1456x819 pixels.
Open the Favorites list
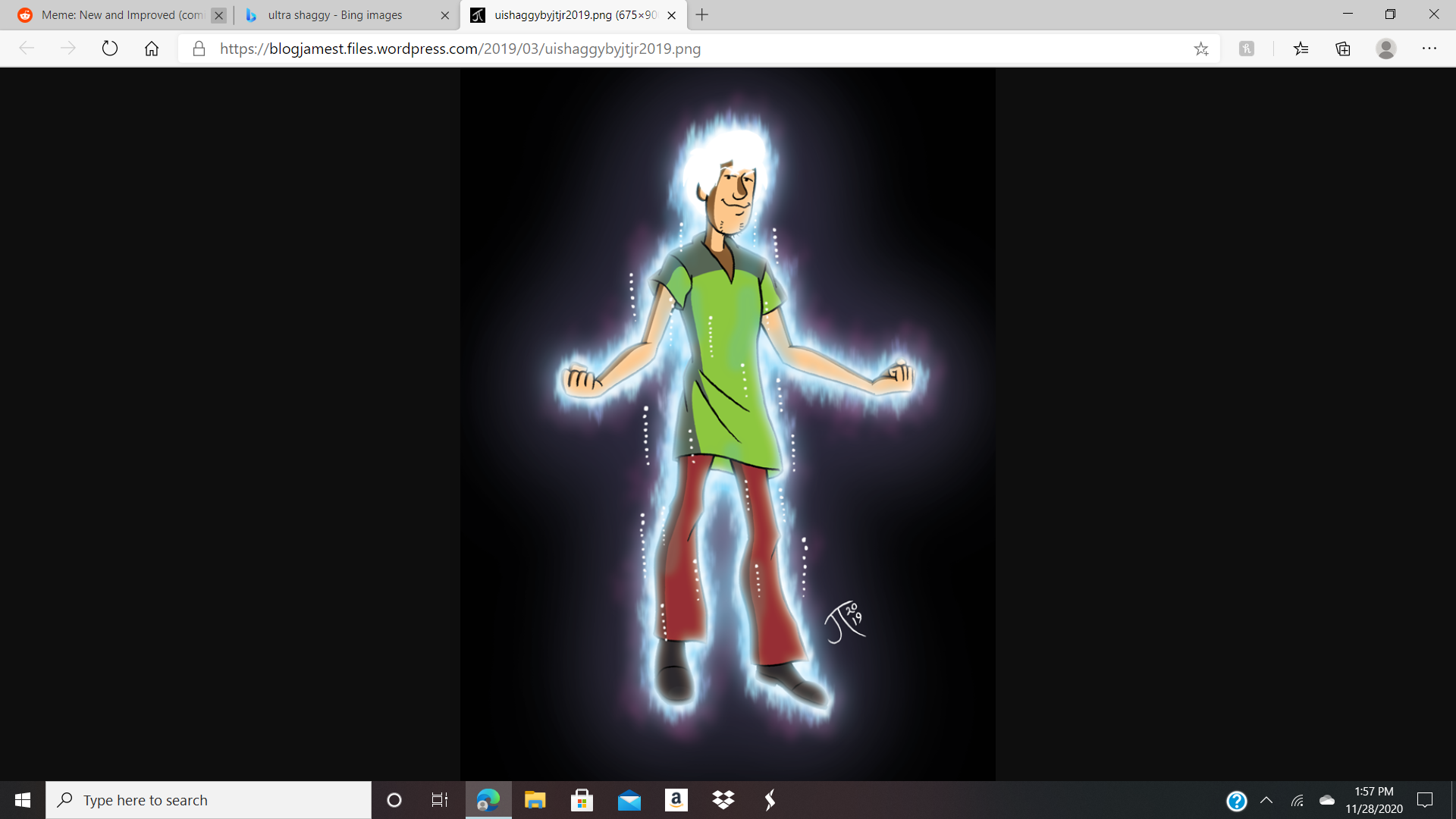pyautogui.click(x=1301, y=49)
